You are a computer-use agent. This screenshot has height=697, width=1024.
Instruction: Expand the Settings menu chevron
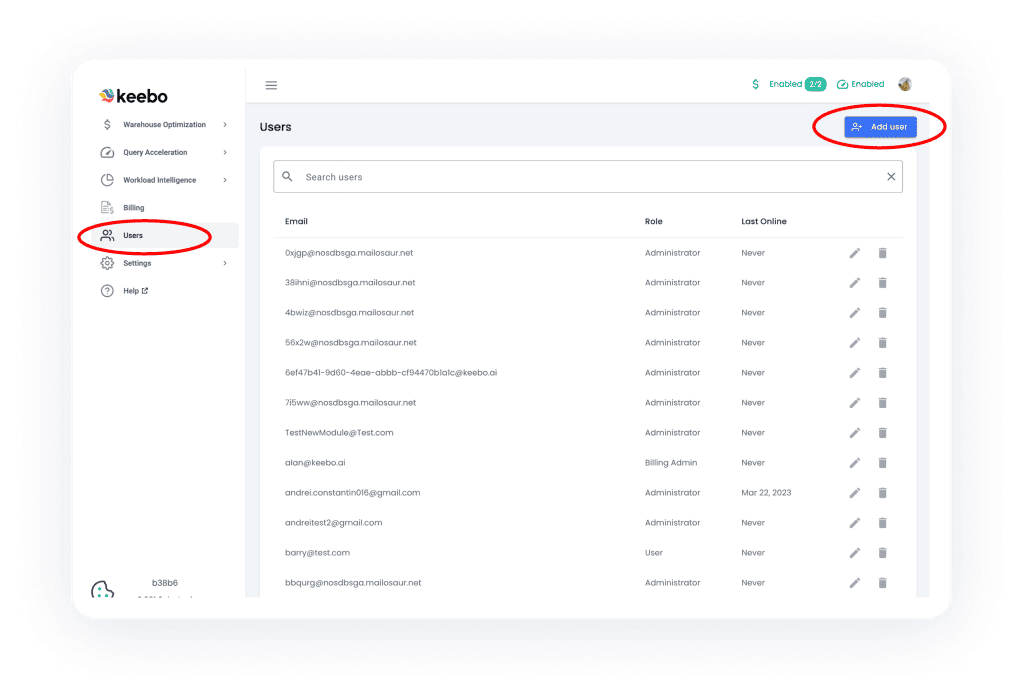225,264
